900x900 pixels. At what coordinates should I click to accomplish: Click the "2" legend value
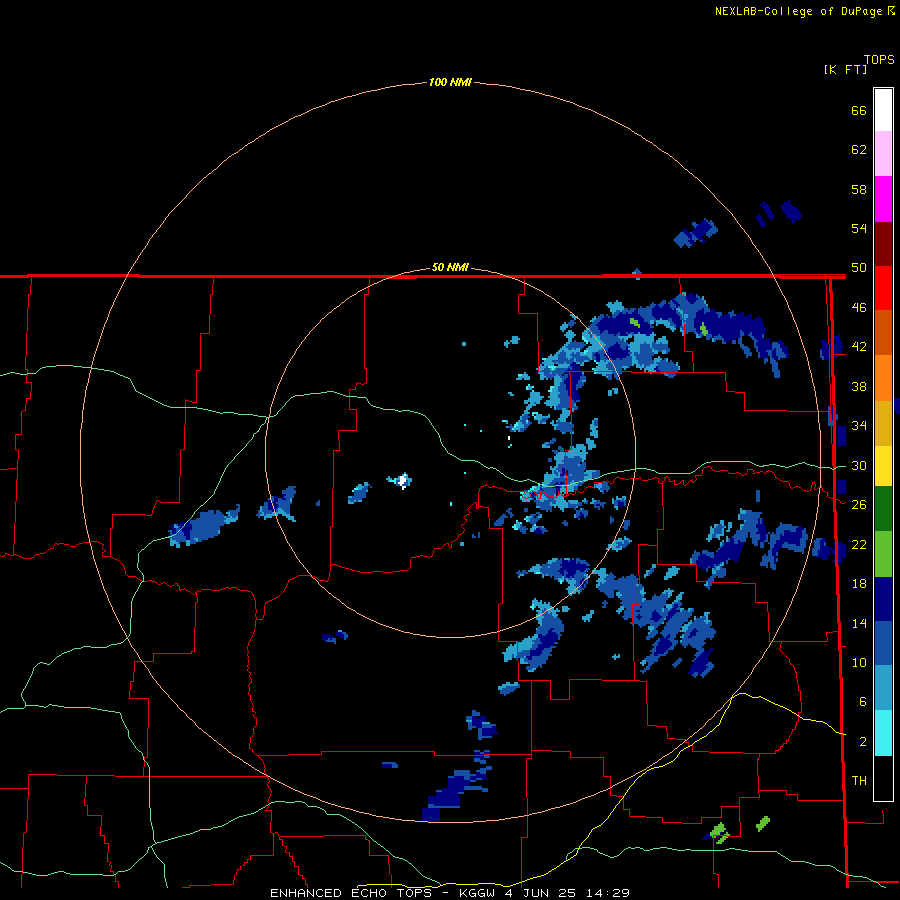pos(862,742)
